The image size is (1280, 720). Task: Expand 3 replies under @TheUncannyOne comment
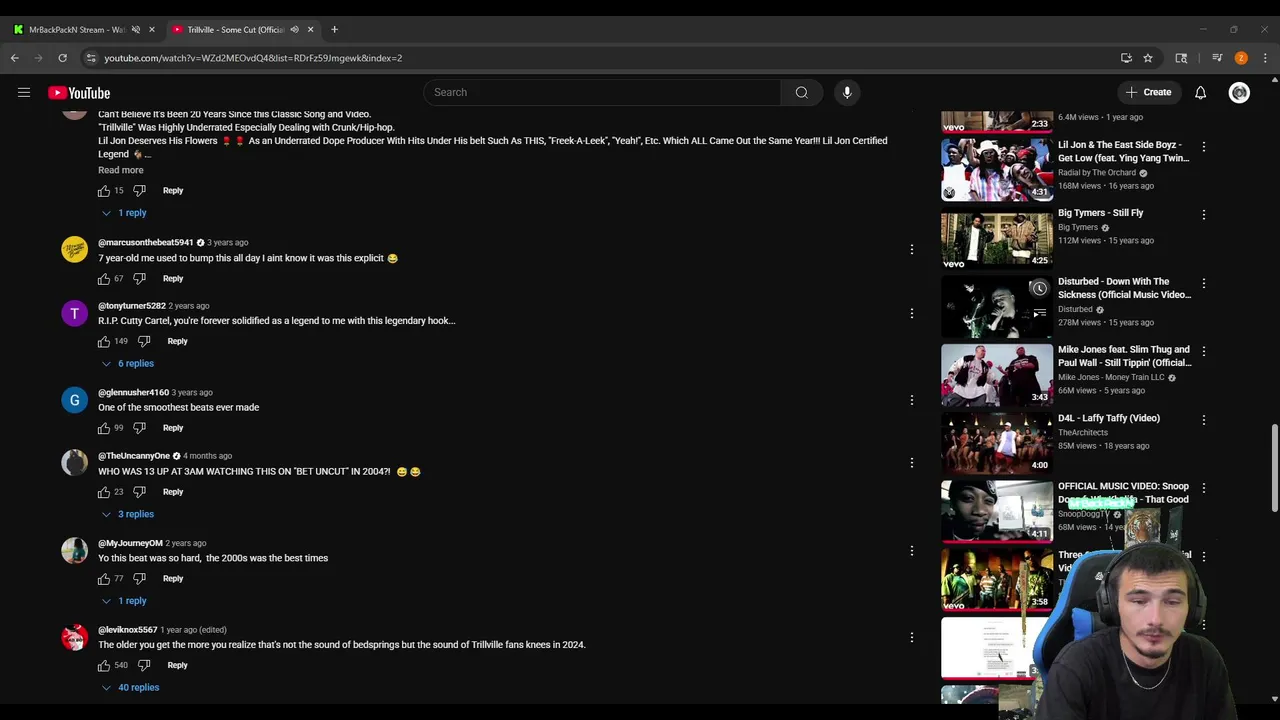[127, 514]
